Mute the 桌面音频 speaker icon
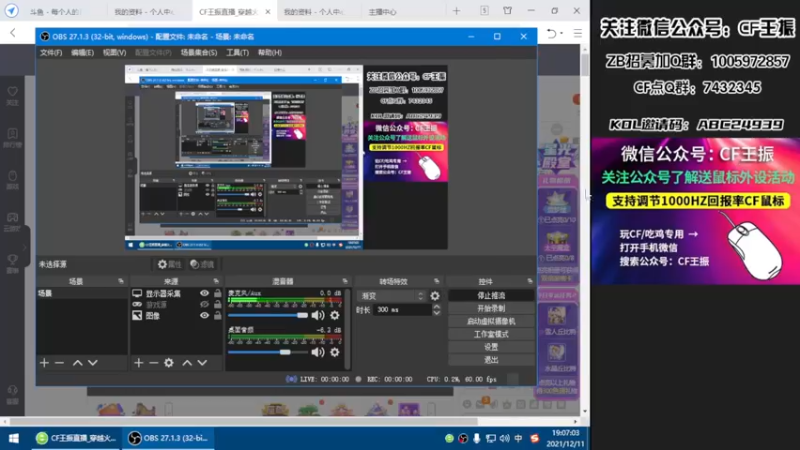The image size is (800, 450). pos(318,352)
